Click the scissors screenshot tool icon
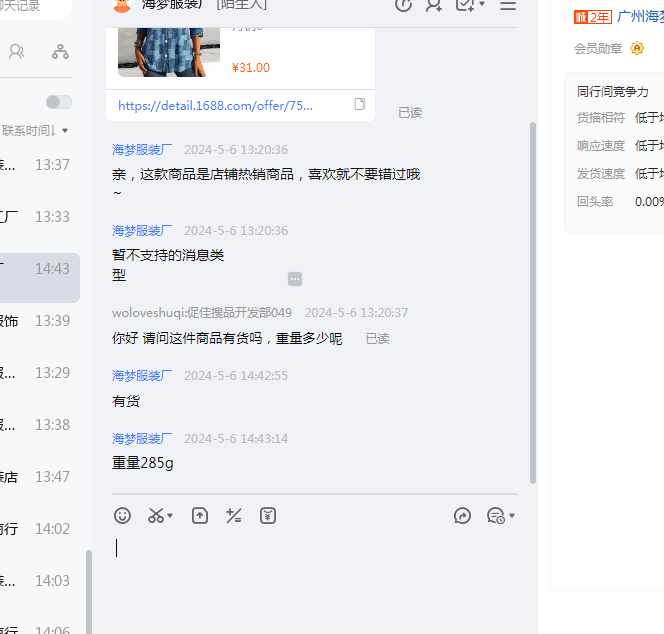The height and width of the screenshot is (634, 664). (156, 516)
